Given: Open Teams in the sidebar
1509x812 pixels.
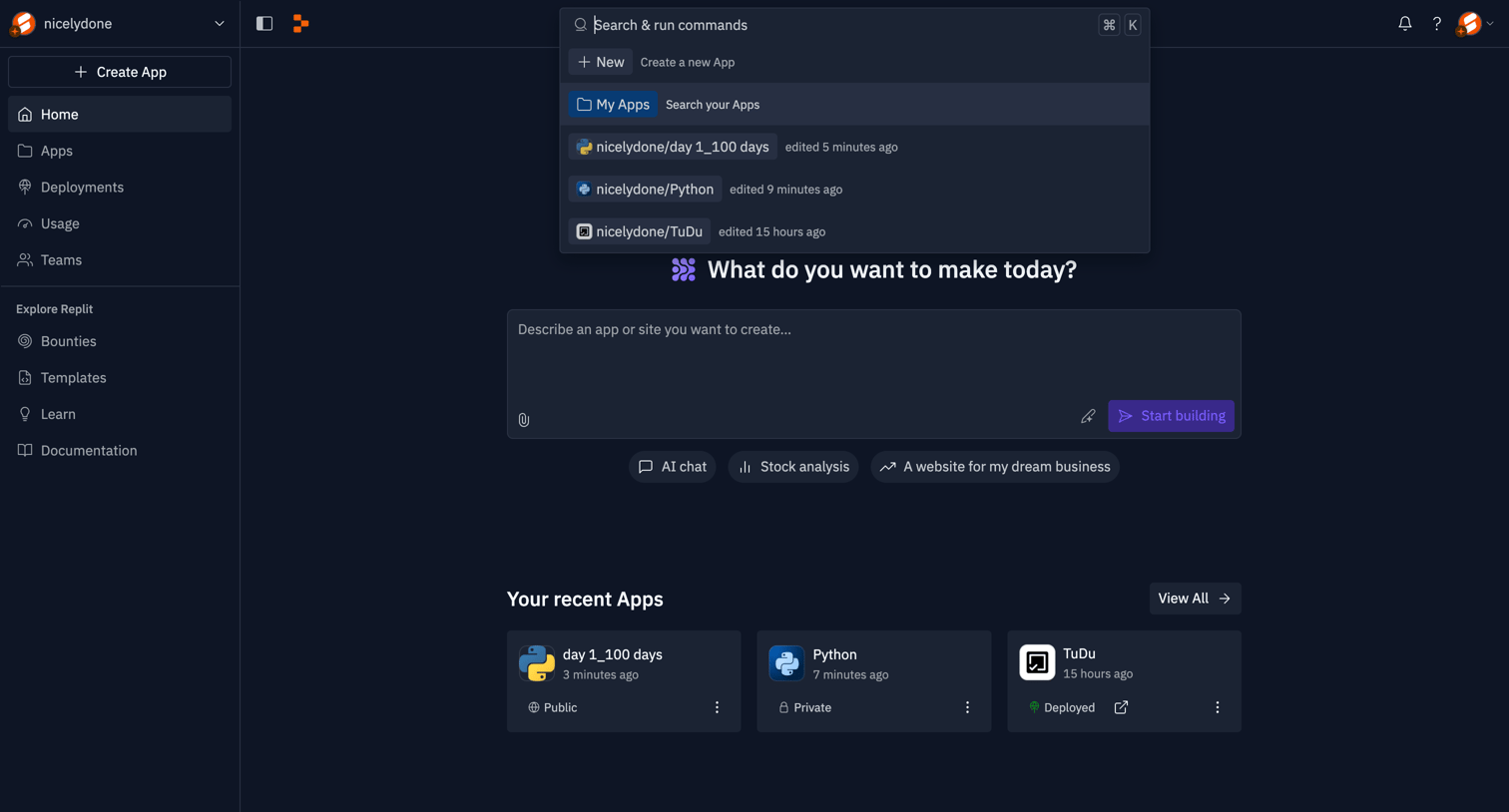Looking at the screenshot, I should pyautogui.click(x=120, y=260).
